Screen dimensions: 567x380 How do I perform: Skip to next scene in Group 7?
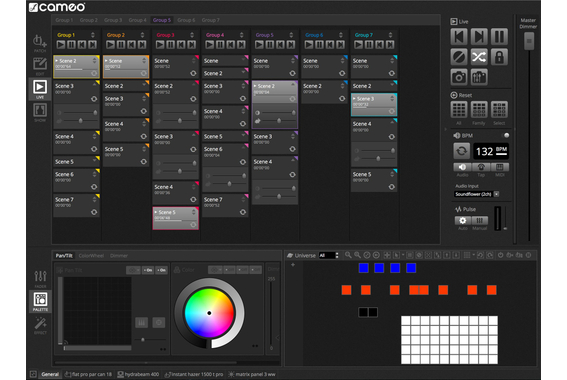click(390, 45)
